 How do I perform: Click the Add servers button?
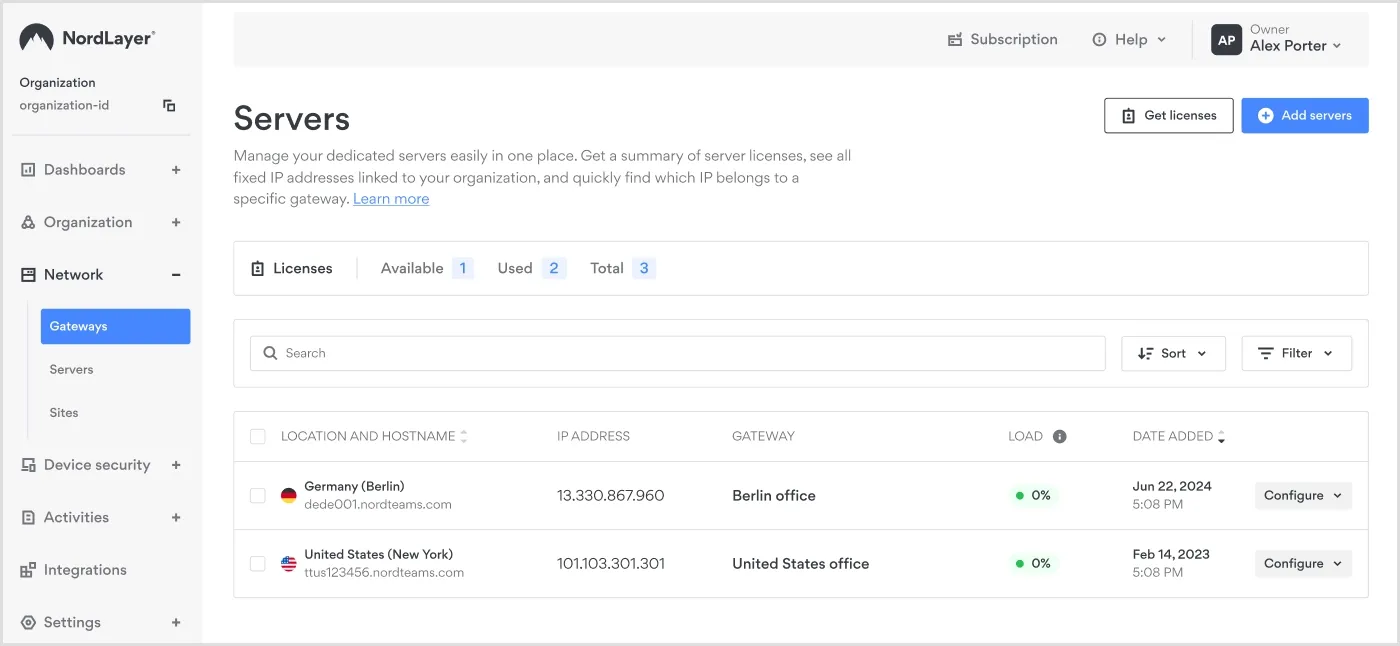point(1305,115)
